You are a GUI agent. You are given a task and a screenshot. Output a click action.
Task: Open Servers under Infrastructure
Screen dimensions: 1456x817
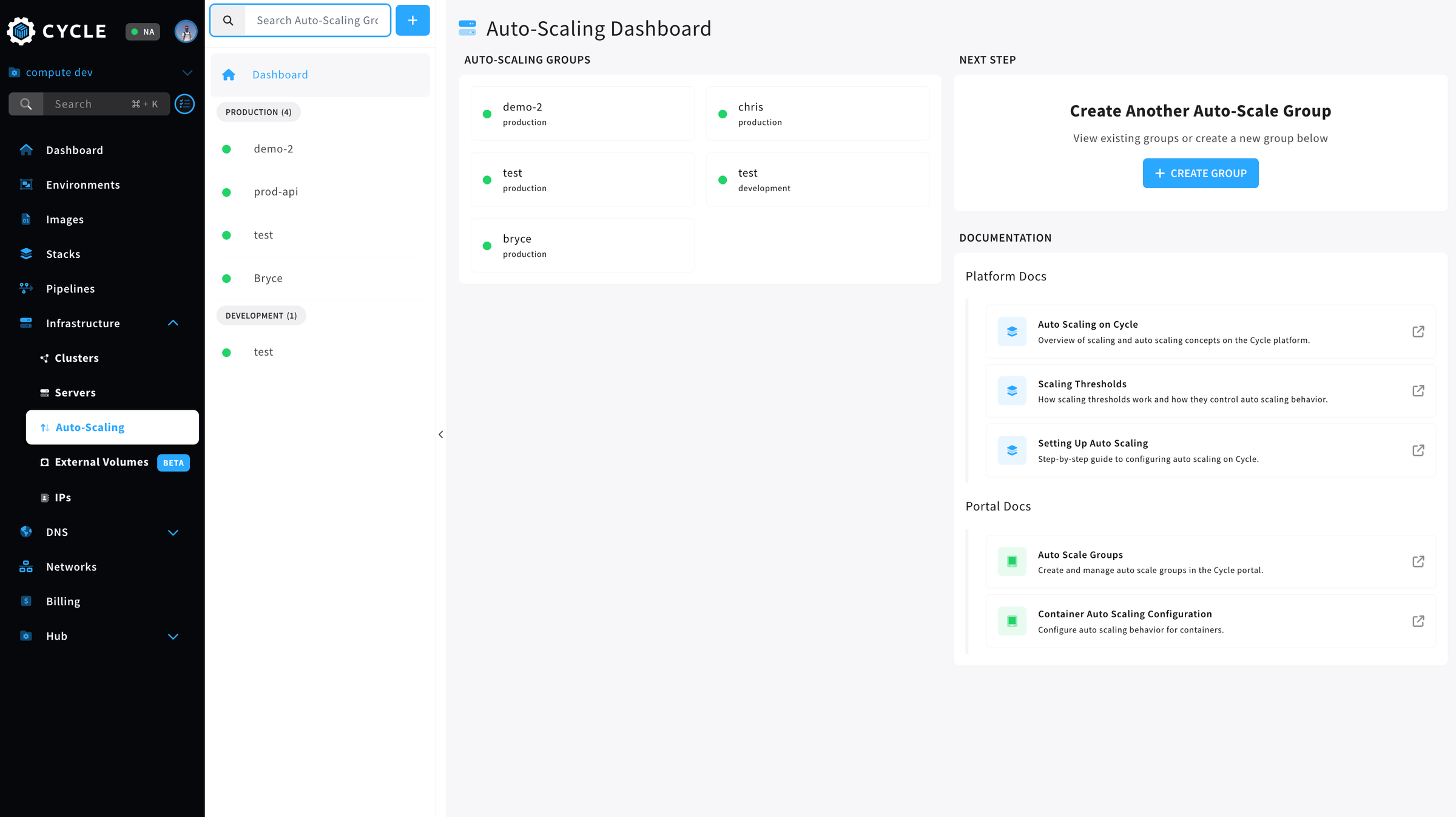[x=75, y=393]
